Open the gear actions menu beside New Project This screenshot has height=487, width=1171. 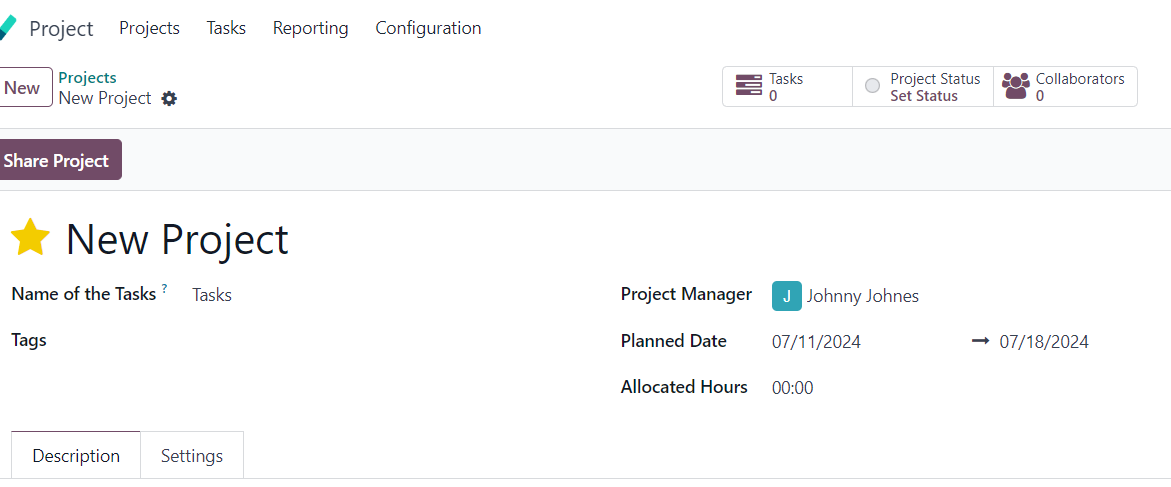click(x=170, y=99)
